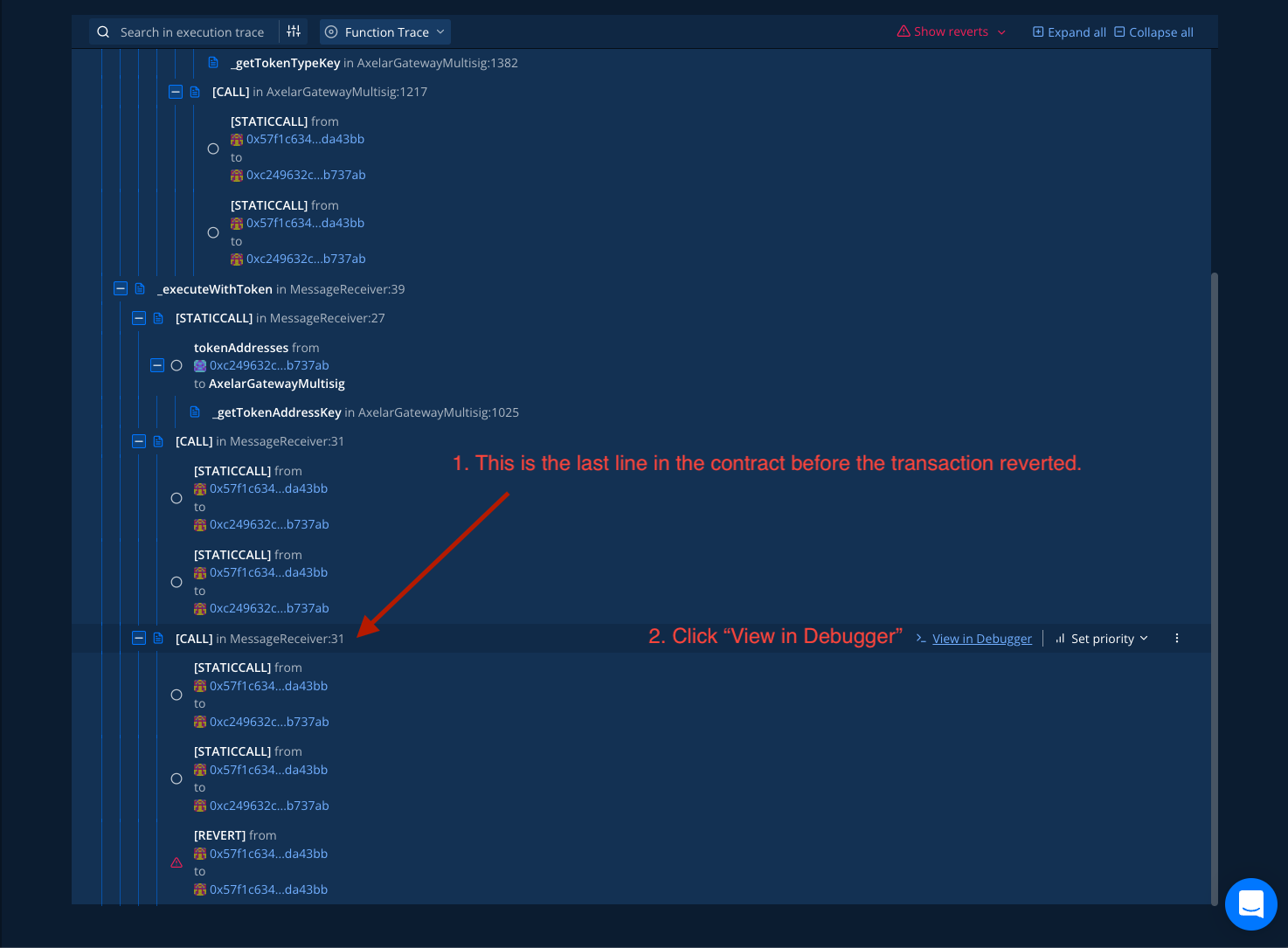
Task: Open the chat support bubble
Action: click(x=1250, y=903)
